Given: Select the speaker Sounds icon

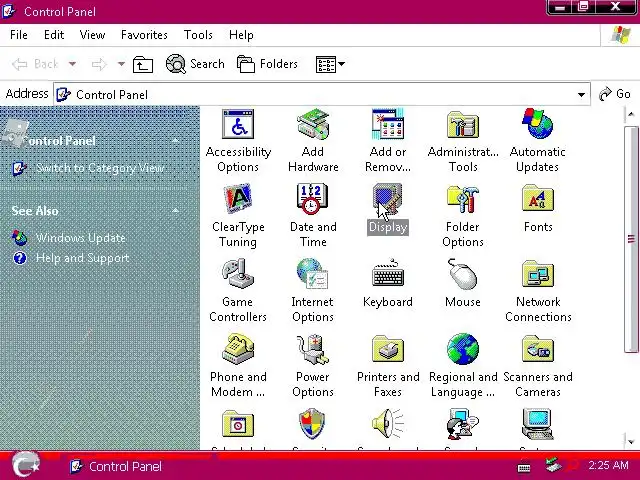Looking at the screenshot, I should tap(388, 424).
